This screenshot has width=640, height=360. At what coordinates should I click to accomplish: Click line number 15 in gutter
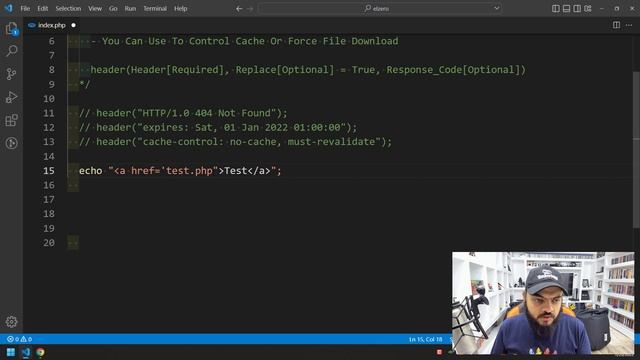(49, 171)
